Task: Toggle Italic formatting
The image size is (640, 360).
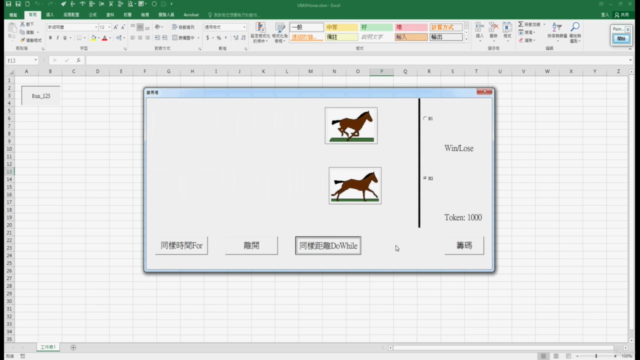Action: (x=58, y=38)
